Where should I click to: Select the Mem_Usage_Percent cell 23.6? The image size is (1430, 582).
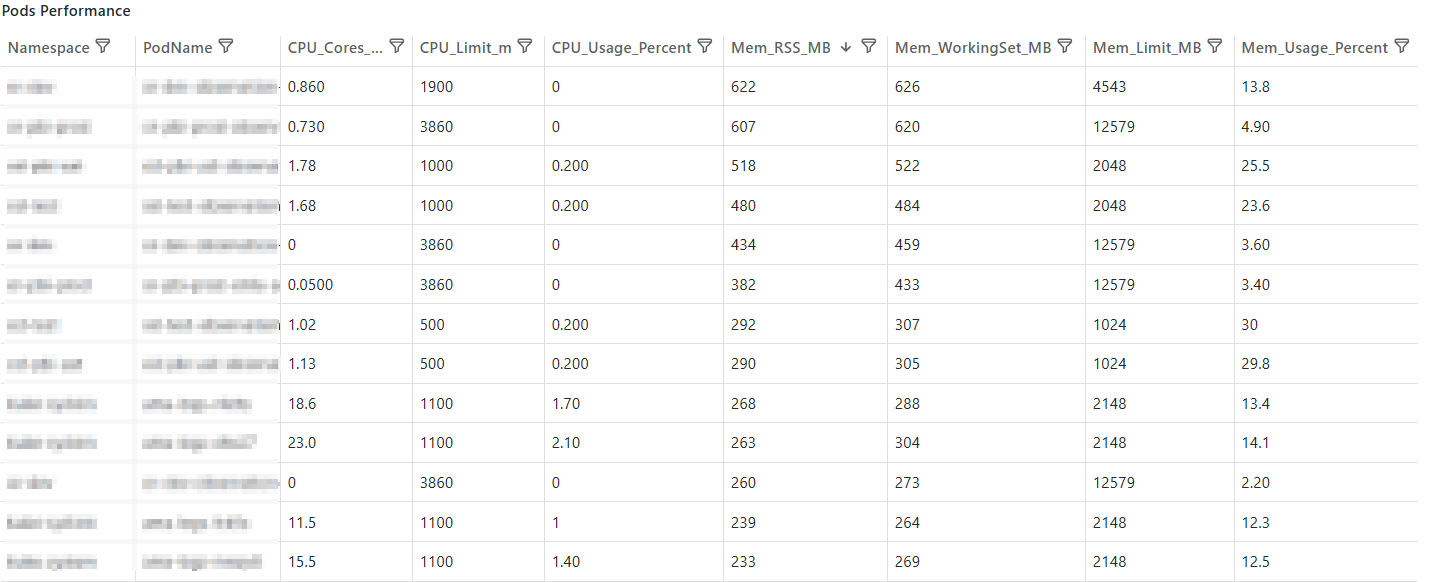pyautogui.click(x=1255, y=206)
